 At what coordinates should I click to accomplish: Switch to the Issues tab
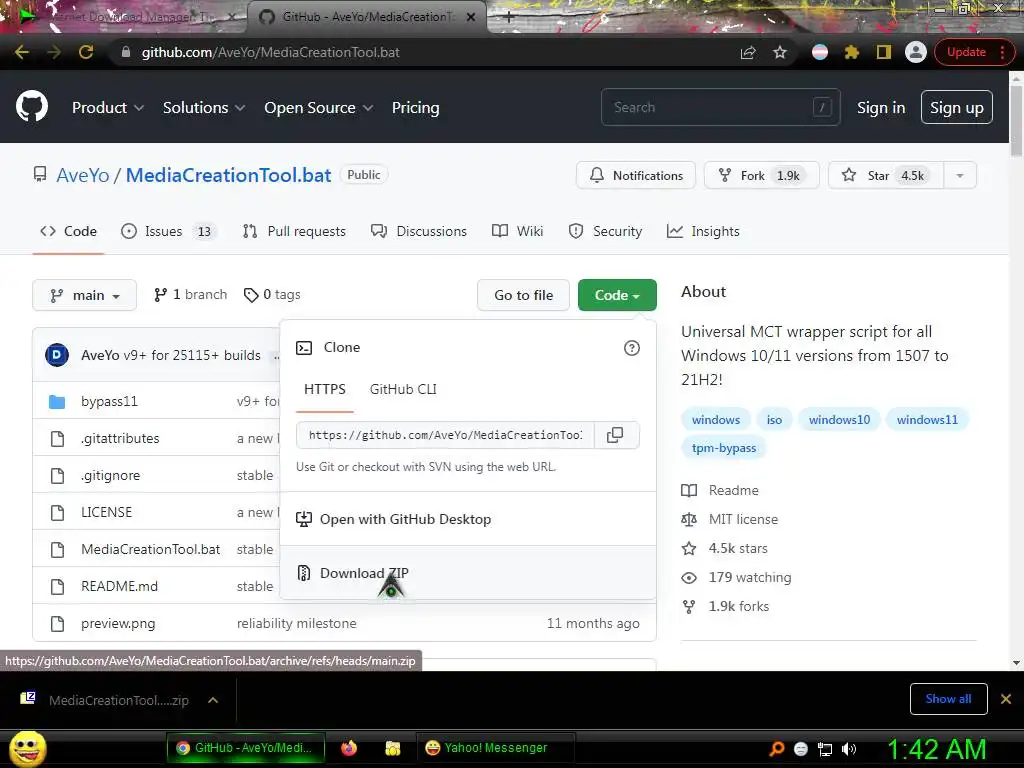[168, 231]
